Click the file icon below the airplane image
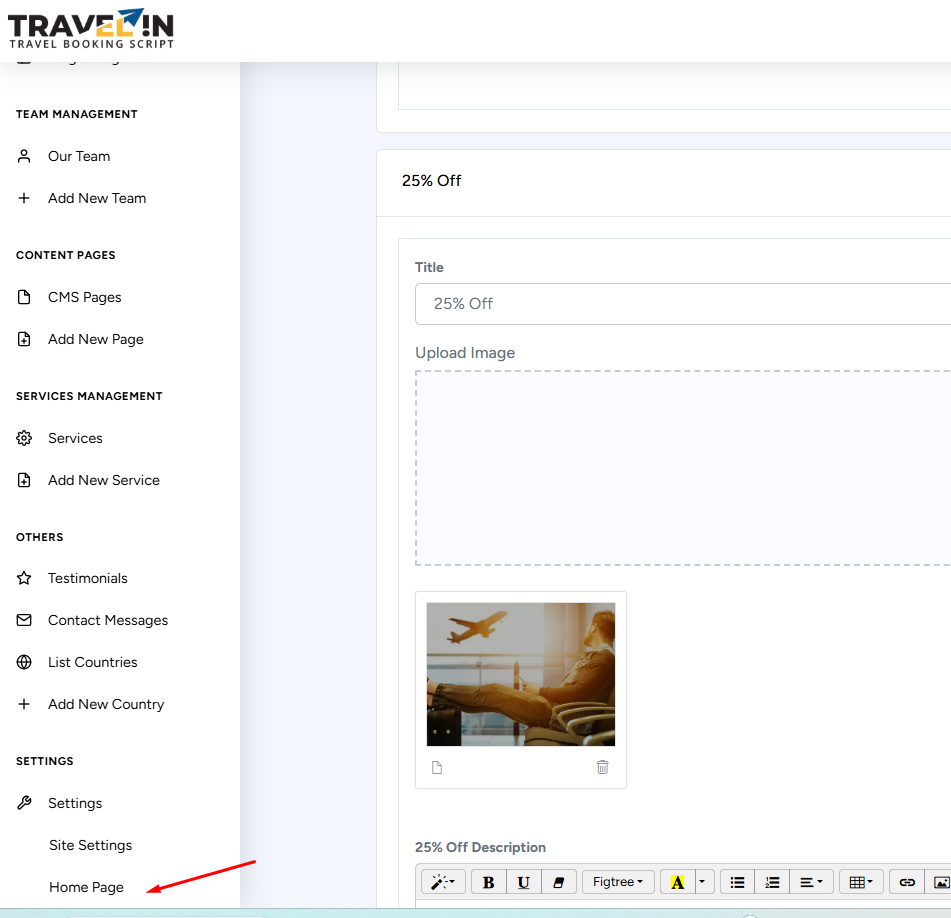951x918 pixels. click(x=437, y=767)
